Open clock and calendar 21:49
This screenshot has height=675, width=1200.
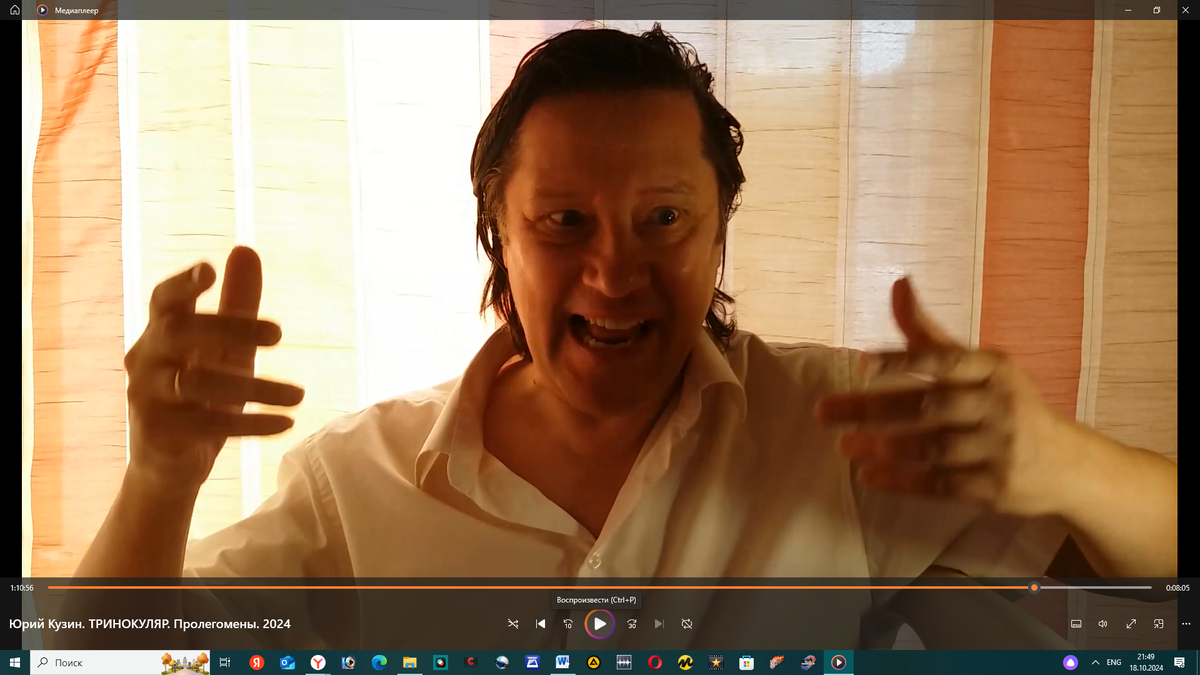click(1146, 662)
